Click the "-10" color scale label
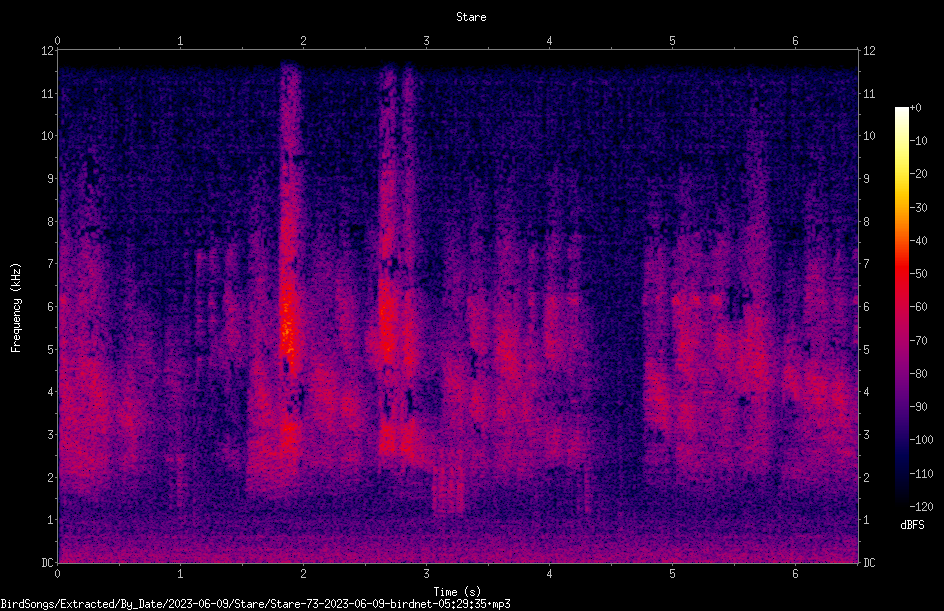Image resolution: width=944 pixels, height=611 pixels. [918, 141]
